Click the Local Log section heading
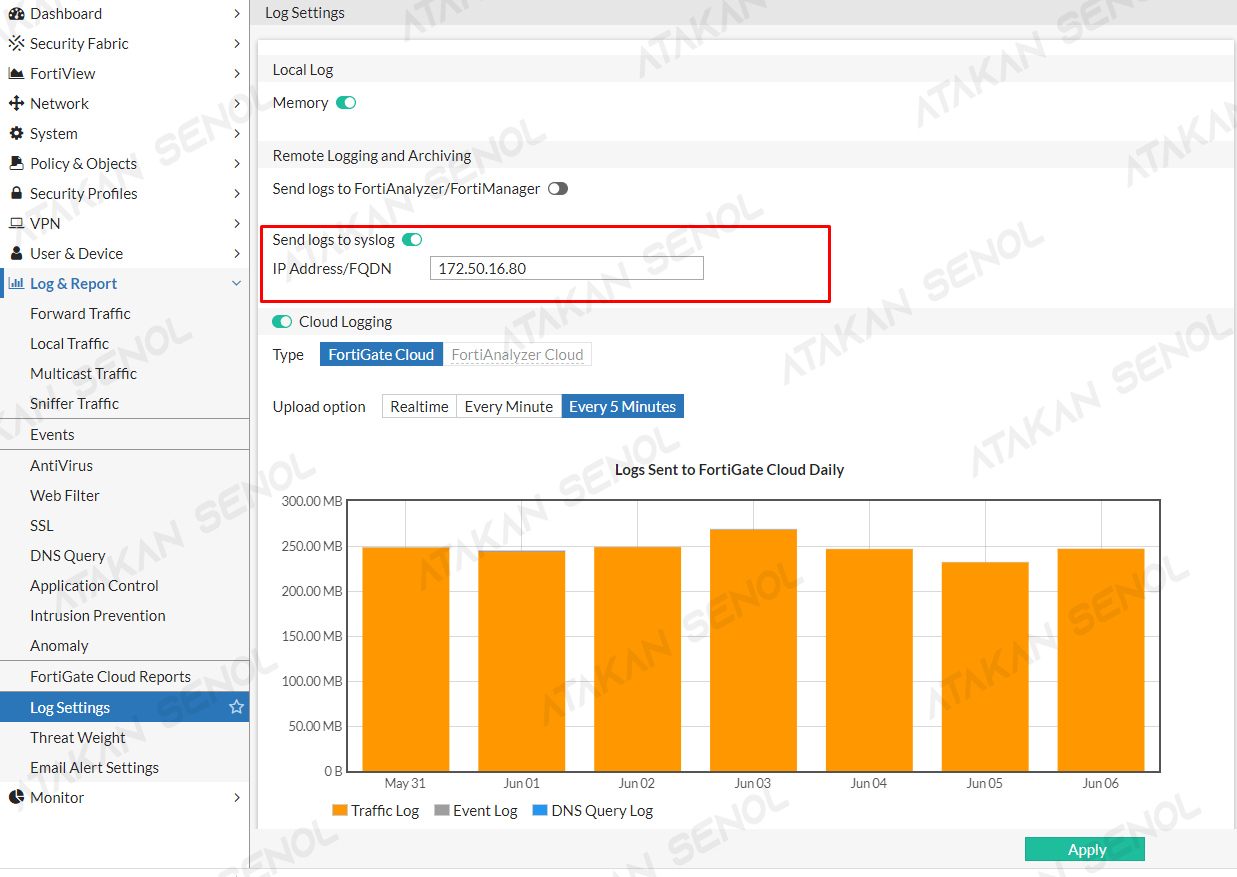Screen dimensions: 1237x877 click(303, 70)
